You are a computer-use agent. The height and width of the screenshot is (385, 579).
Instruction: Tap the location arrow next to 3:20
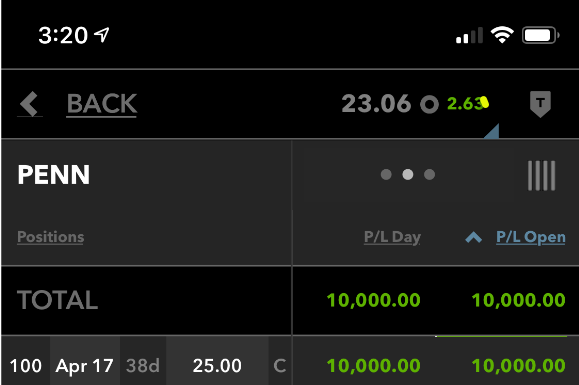[x=102, y=35]
